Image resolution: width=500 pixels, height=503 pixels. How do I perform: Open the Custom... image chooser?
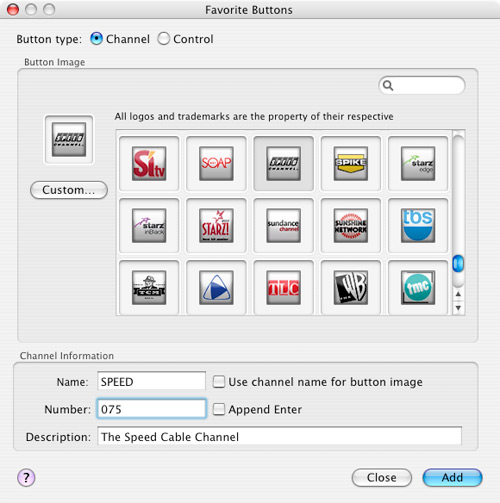click(69, 190)
